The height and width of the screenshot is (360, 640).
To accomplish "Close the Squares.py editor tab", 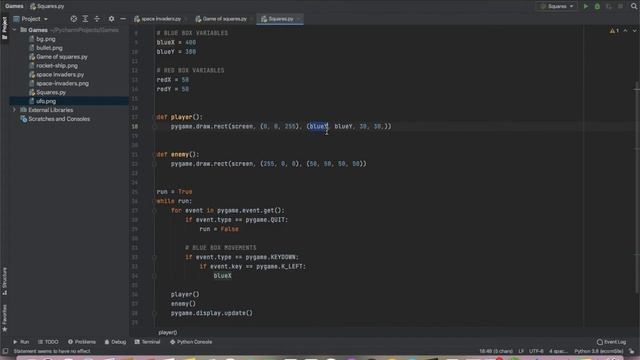I will click(299, 19).
